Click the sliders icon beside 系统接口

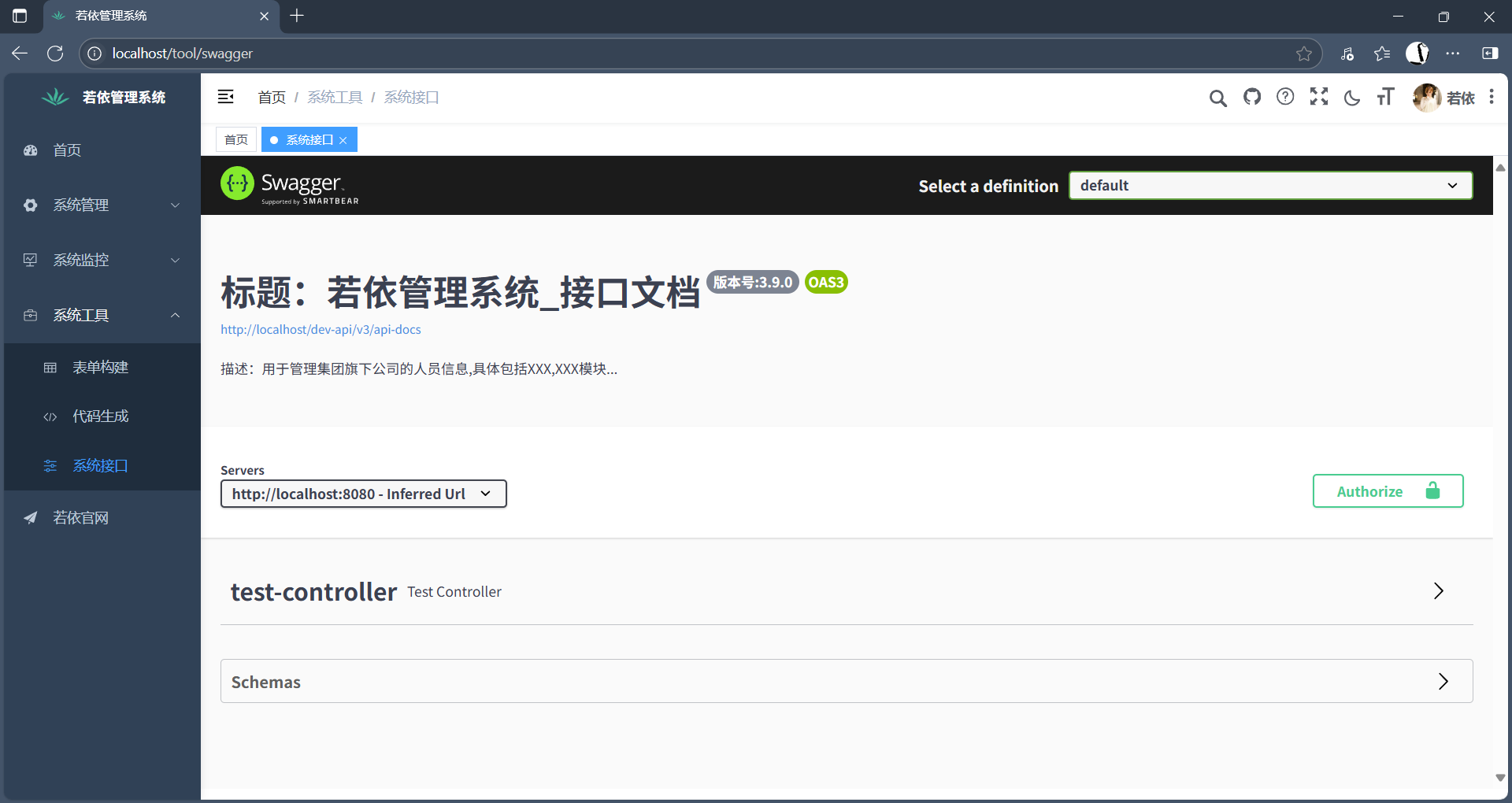pos(50,466)
